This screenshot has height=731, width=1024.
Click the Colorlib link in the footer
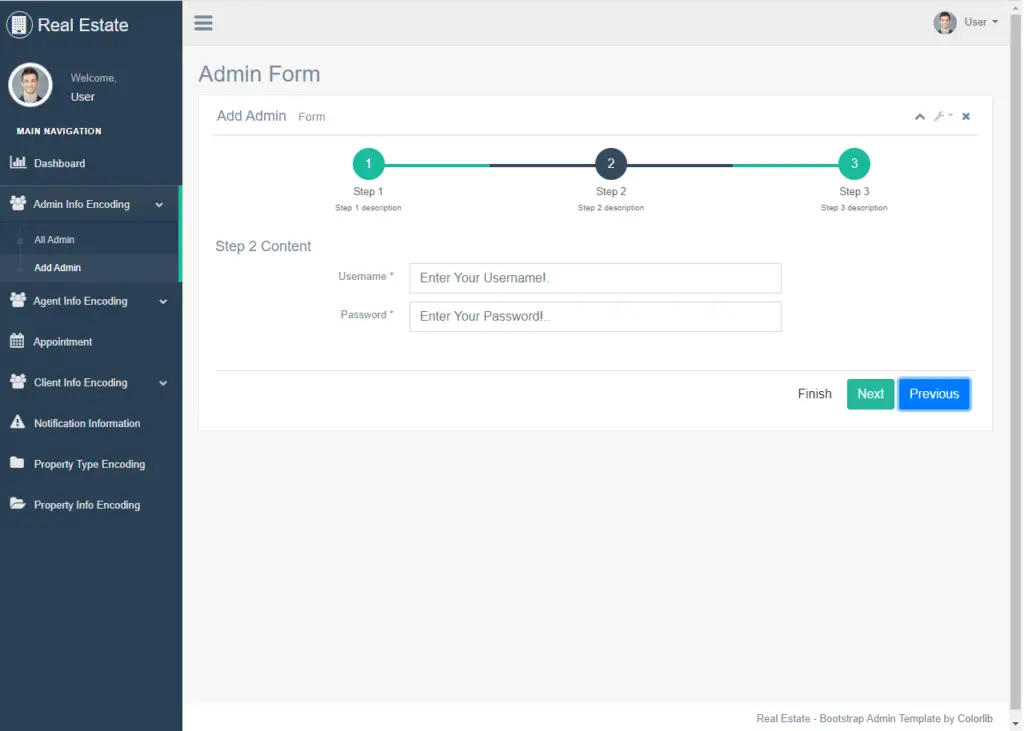(974, 718)
